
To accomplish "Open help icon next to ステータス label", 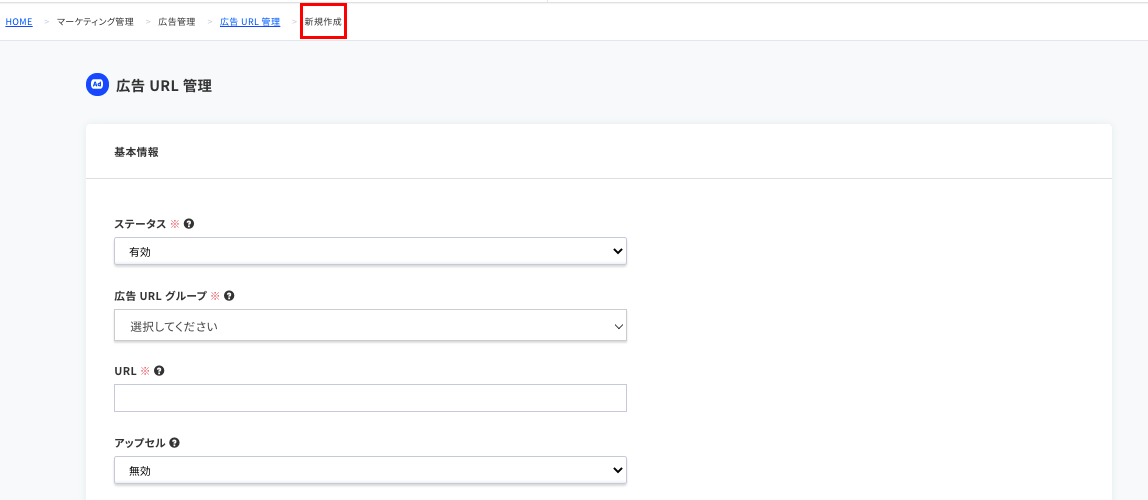I will coord(189,224).
